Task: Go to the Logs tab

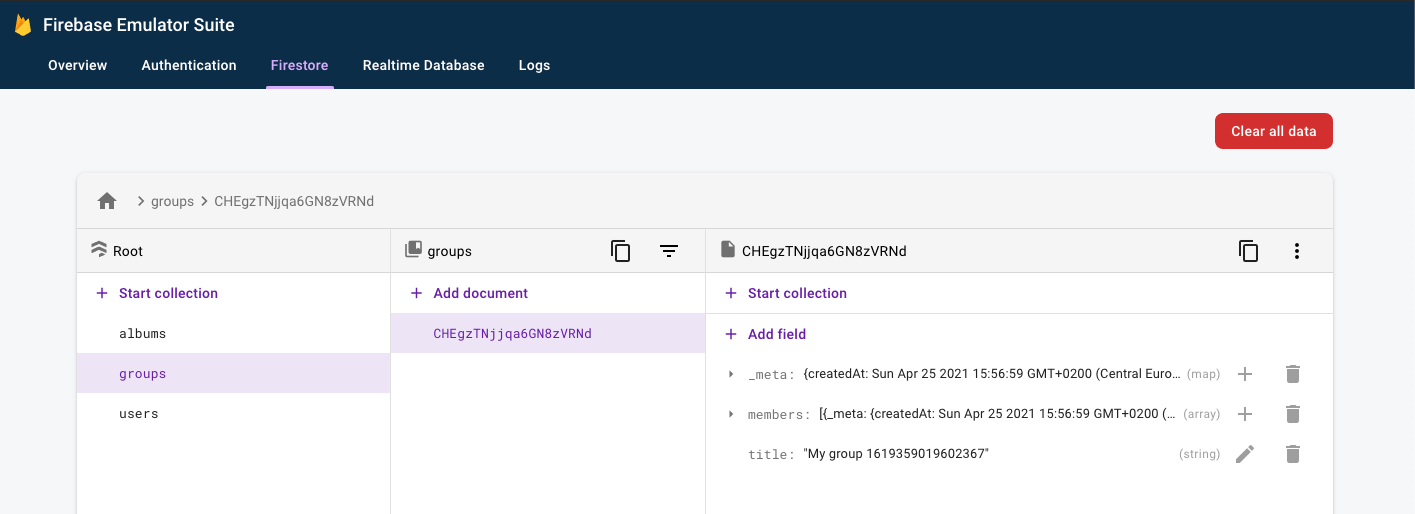Action: coord(534,65)
